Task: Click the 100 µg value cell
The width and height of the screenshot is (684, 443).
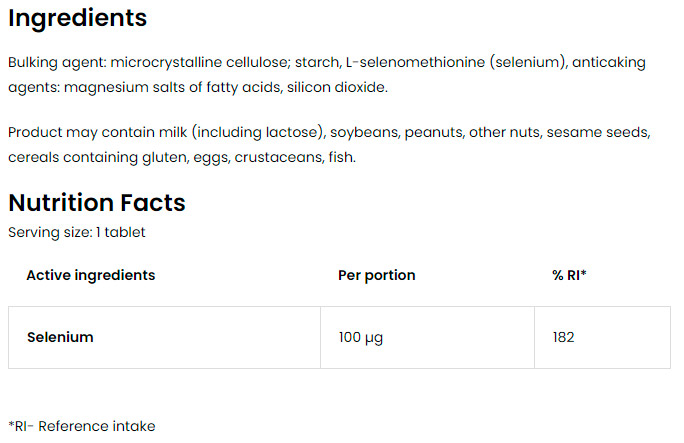Action: 428,337
